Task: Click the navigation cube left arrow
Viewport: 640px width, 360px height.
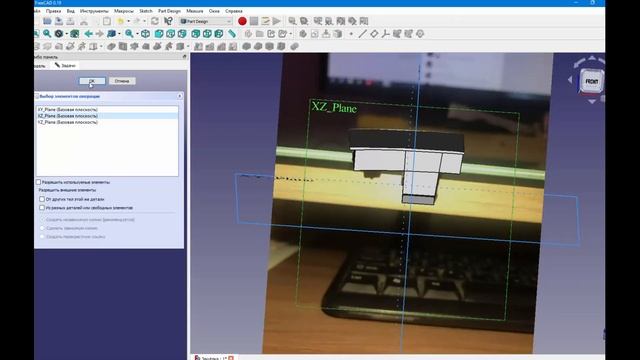Action: (570, 80)
